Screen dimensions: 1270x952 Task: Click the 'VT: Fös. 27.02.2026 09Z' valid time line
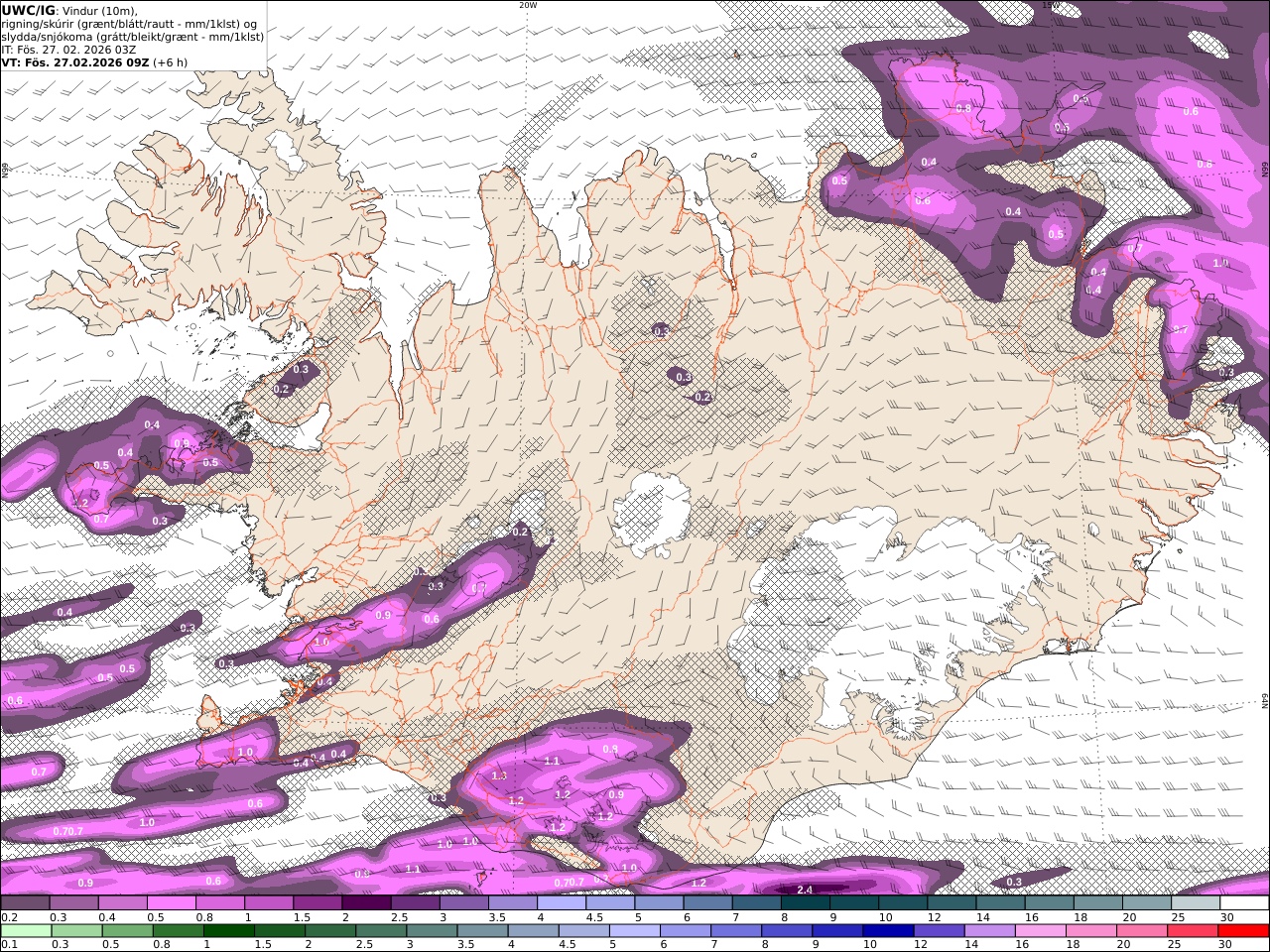[x=74, y=61]
